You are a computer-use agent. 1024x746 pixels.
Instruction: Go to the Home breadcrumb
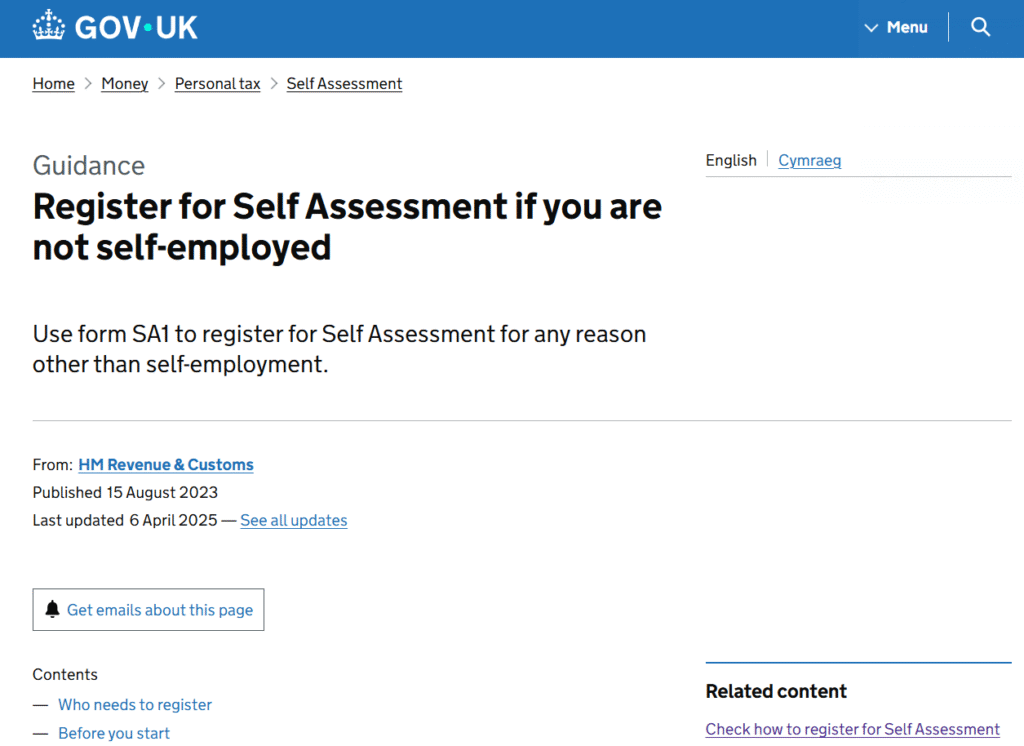(53, 84)
